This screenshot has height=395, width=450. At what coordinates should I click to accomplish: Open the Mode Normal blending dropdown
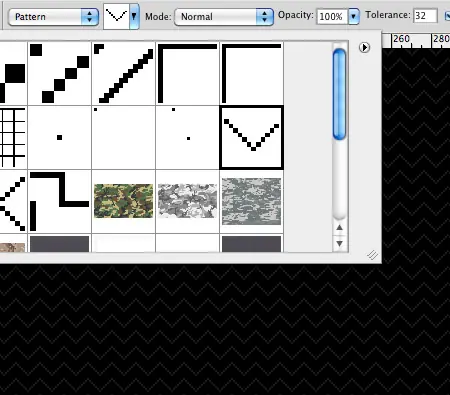click(x=224, y=17)
